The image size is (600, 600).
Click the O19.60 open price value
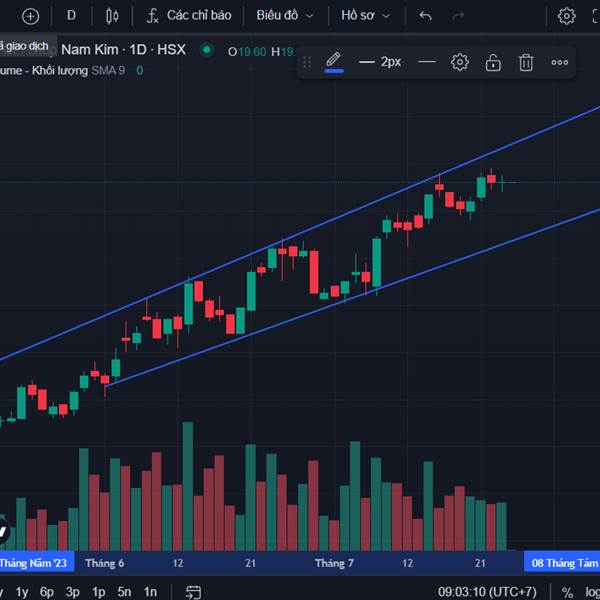tap(247, 52)
